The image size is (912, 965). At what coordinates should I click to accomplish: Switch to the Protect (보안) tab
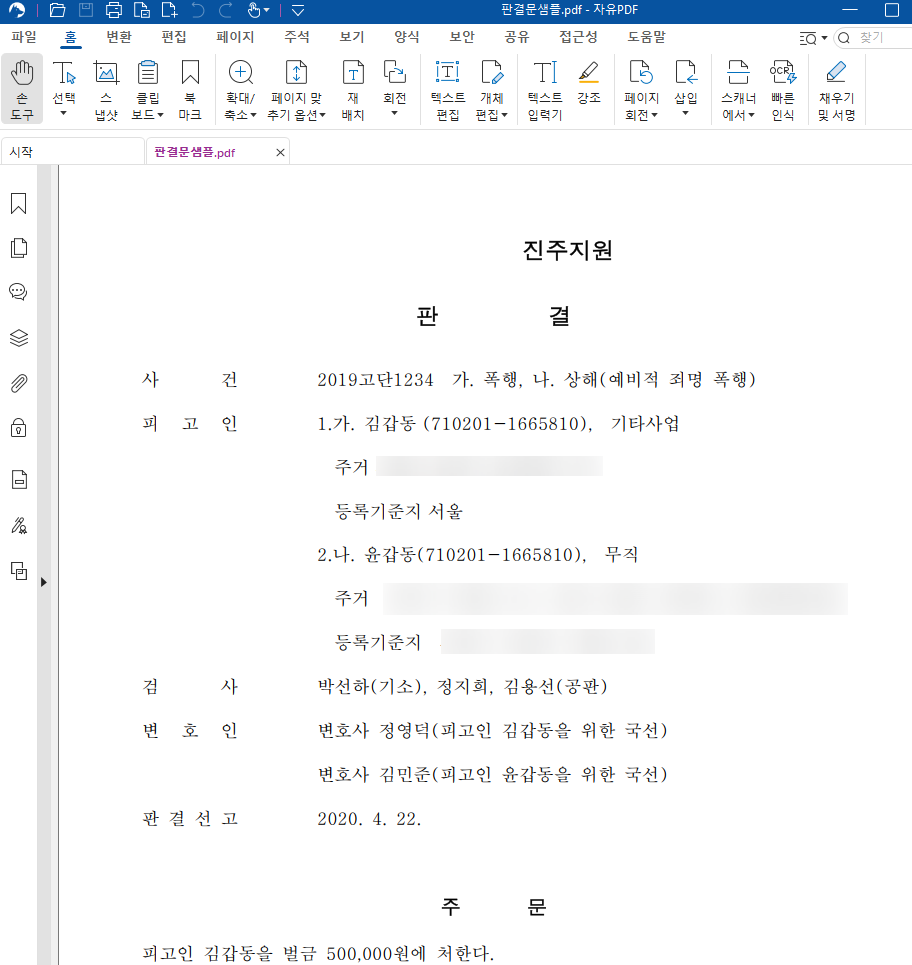pyautogui.click(x=462, y=37)
